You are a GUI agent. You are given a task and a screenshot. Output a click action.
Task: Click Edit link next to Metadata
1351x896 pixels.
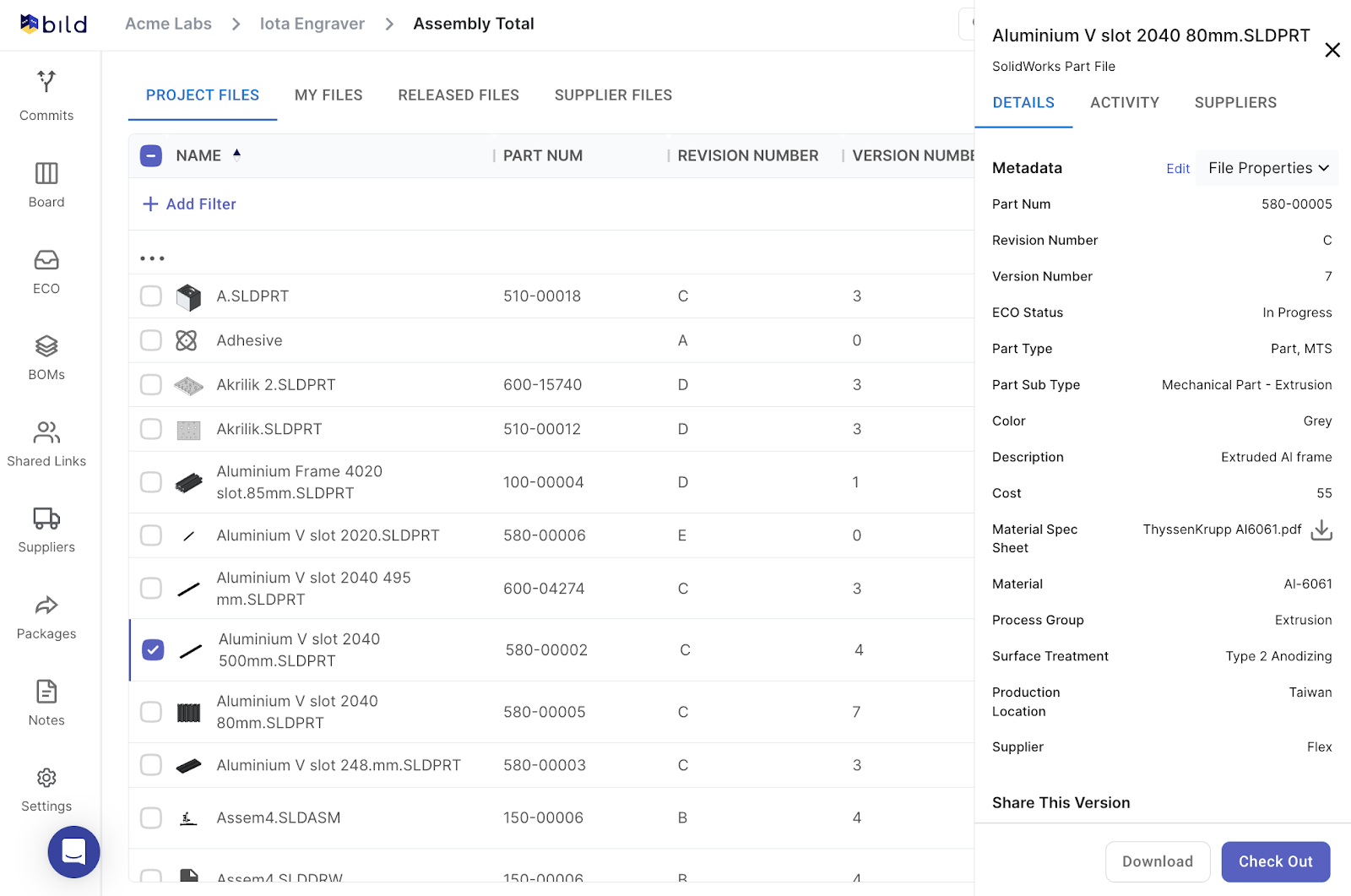click(x=1177, y=169)
